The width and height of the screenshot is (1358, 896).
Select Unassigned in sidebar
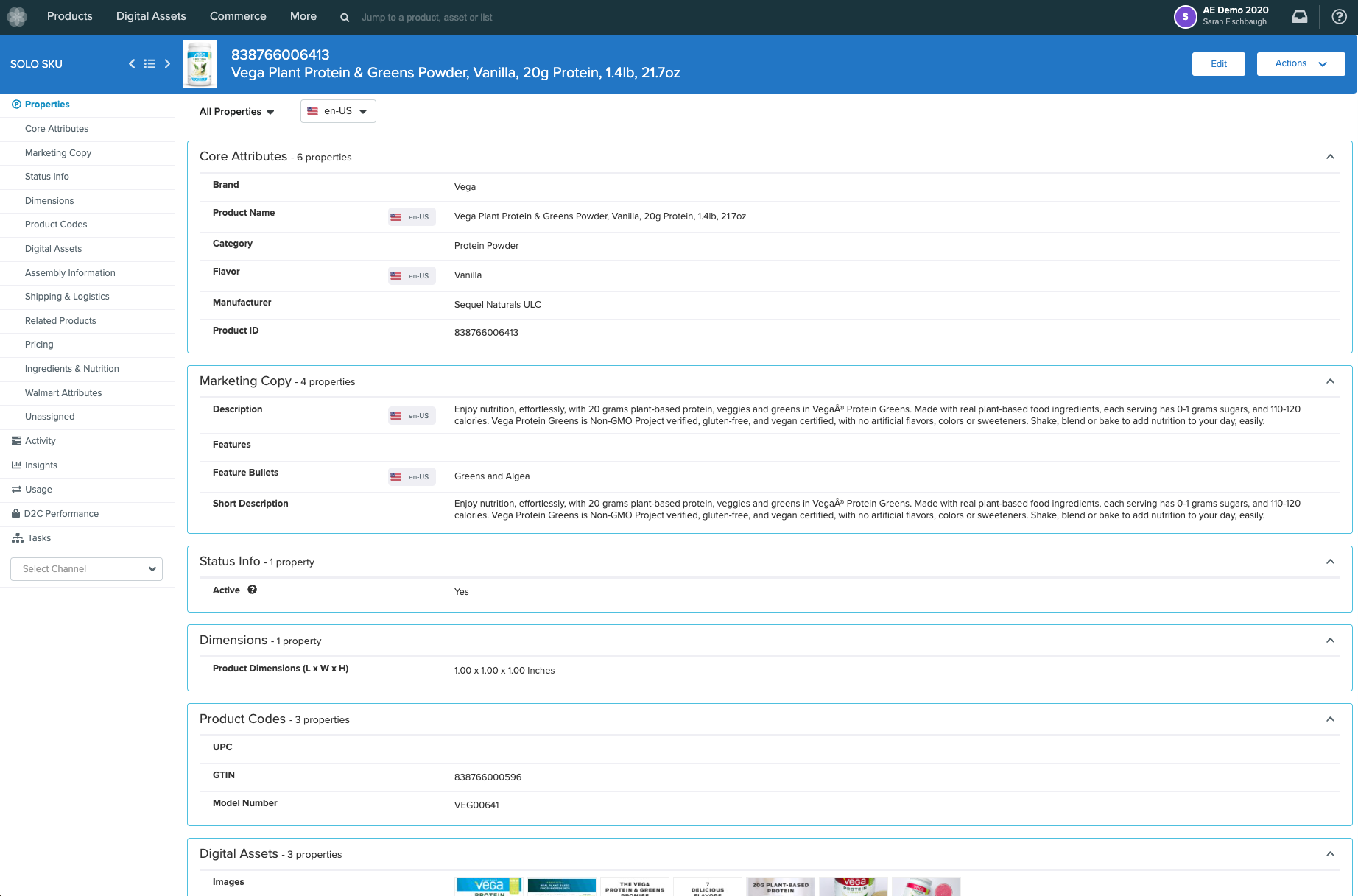pos(50,417)
